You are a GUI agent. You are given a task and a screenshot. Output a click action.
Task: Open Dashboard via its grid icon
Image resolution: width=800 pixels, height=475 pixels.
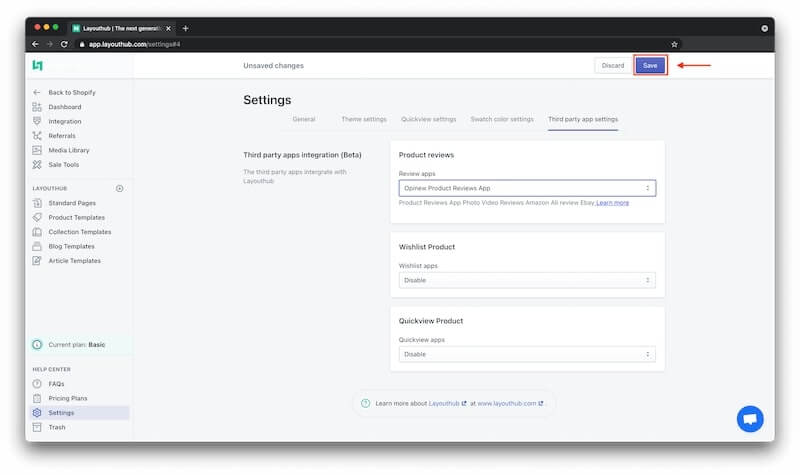pyautogui.click(x=37, y=107)
